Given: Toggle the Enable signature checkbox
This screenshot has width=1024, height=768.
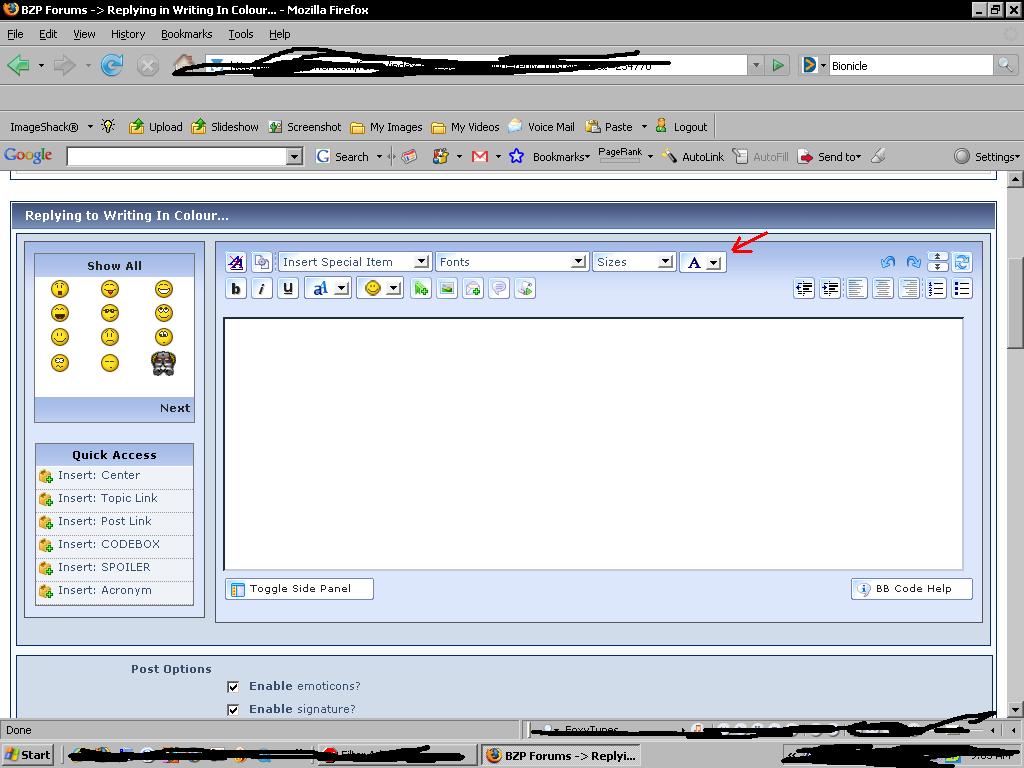Looking at the screenshot, I should pos(232,709).
